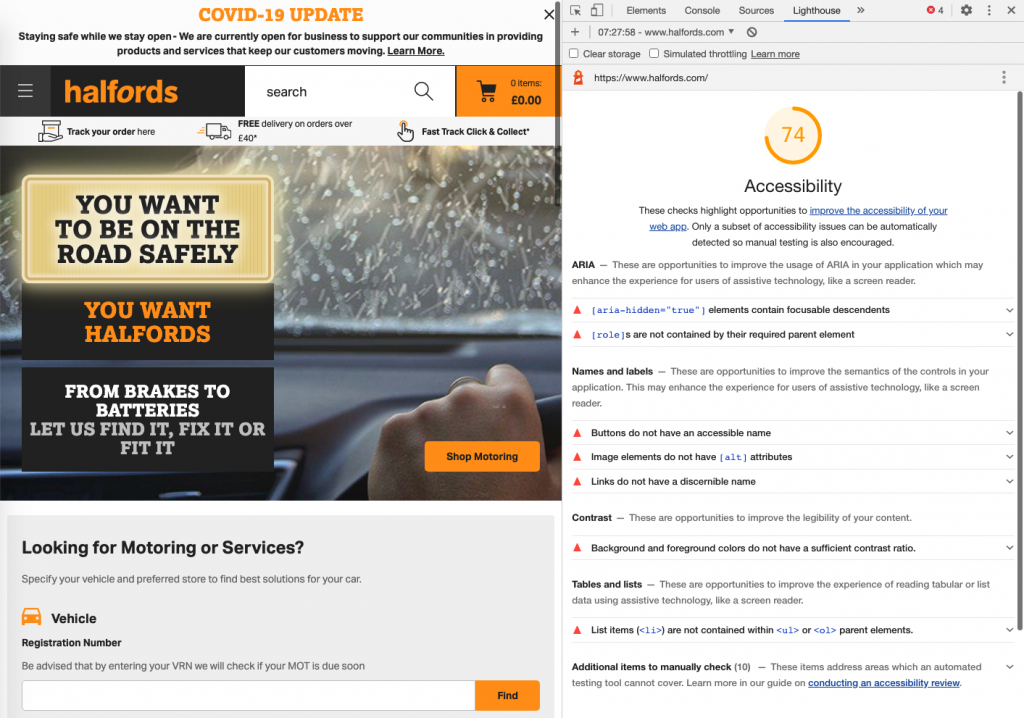Image resolution: width=1024 pixels, height=718 pixels.
Task: Click the free delivery truck icon
Action: tap(215, 131)
